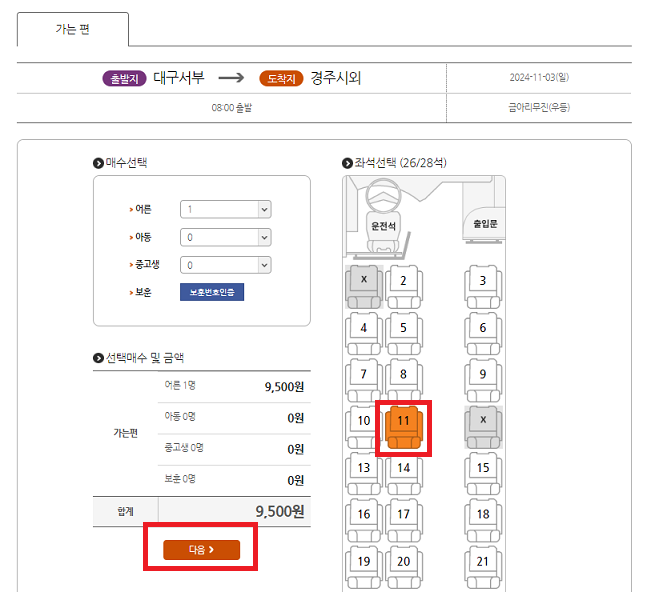651x592 pixels.
Task: Choose seat number 10
Action: [x=362, y=427]
